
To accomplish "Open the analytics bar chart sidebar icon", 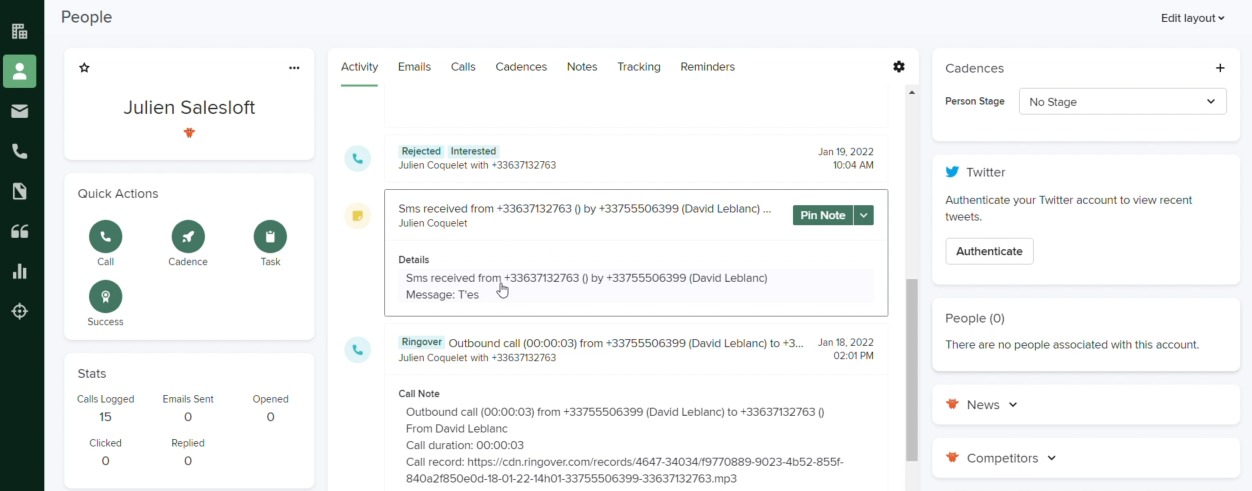I will click(x=19, y=271).
